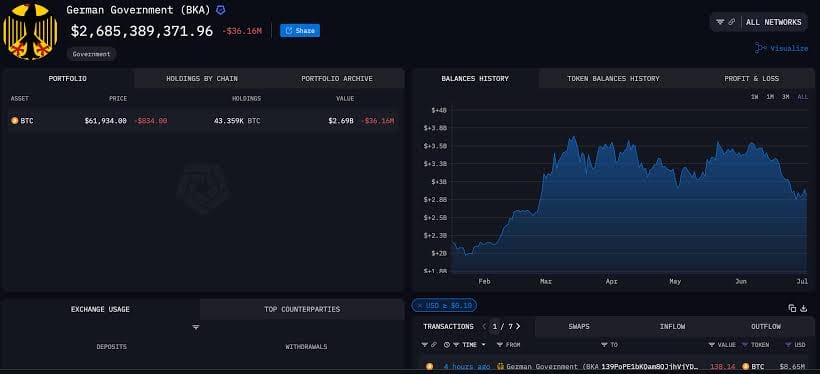Open the SWAPS tab
Image resolution: width=820 pixels, height=374 pixels.
[x=579, y=326]
